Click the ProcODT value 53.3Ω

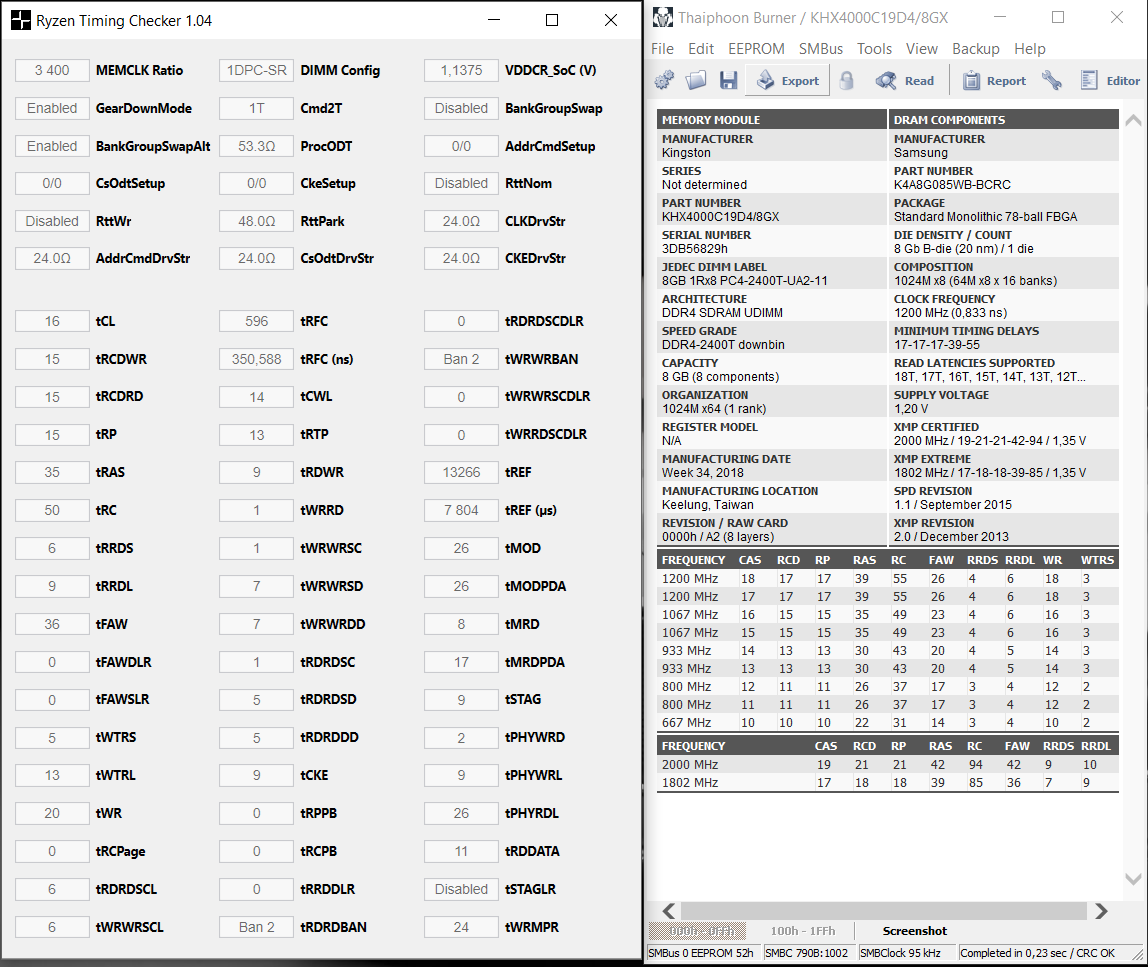coord(256,146)
